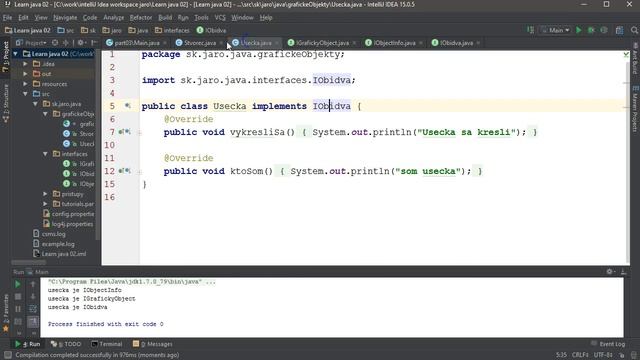Click the Make Project build icon

pos(530,30)
